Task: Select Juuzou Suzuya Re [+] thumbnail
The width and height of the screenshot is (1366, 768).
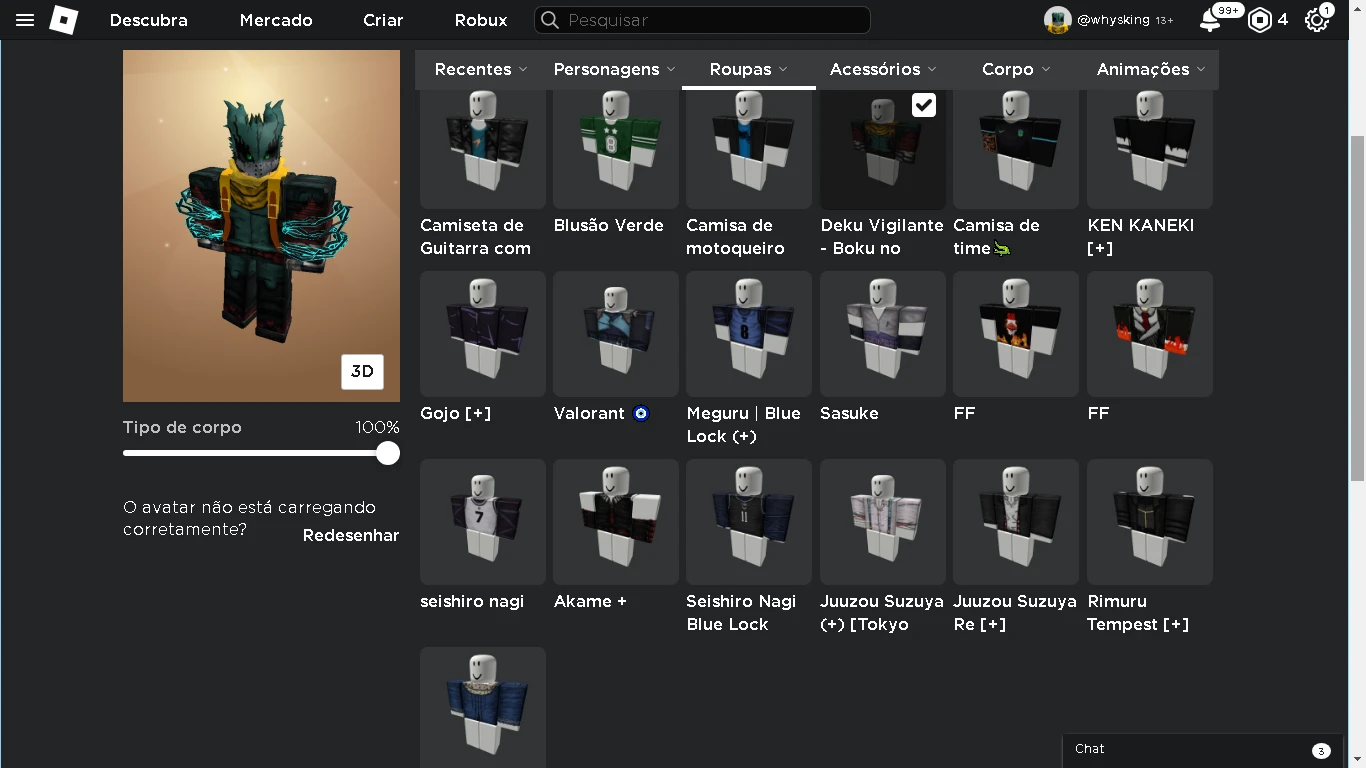Action: (1016, 522)
